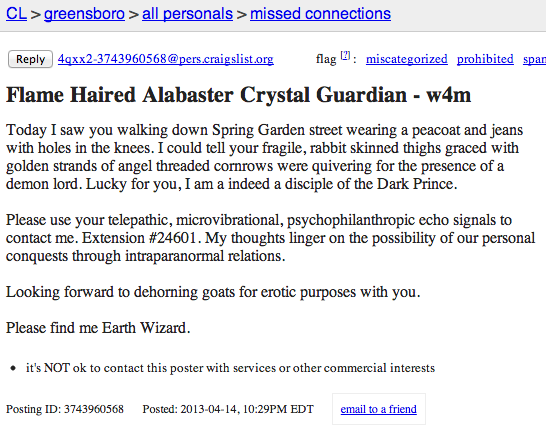Click the Reply button
Image resolution: width=546 pixels, height=436 pixels.
[30, 59]
